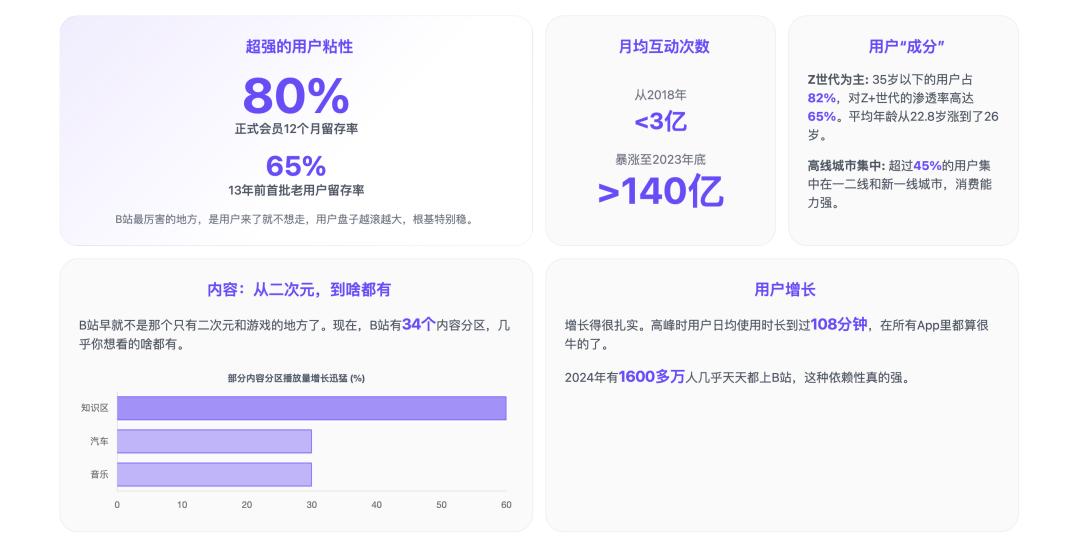Click the 月均互动次数 card title
The image size is (1080, 556).
pyautogui.click(x=664, y=46)
